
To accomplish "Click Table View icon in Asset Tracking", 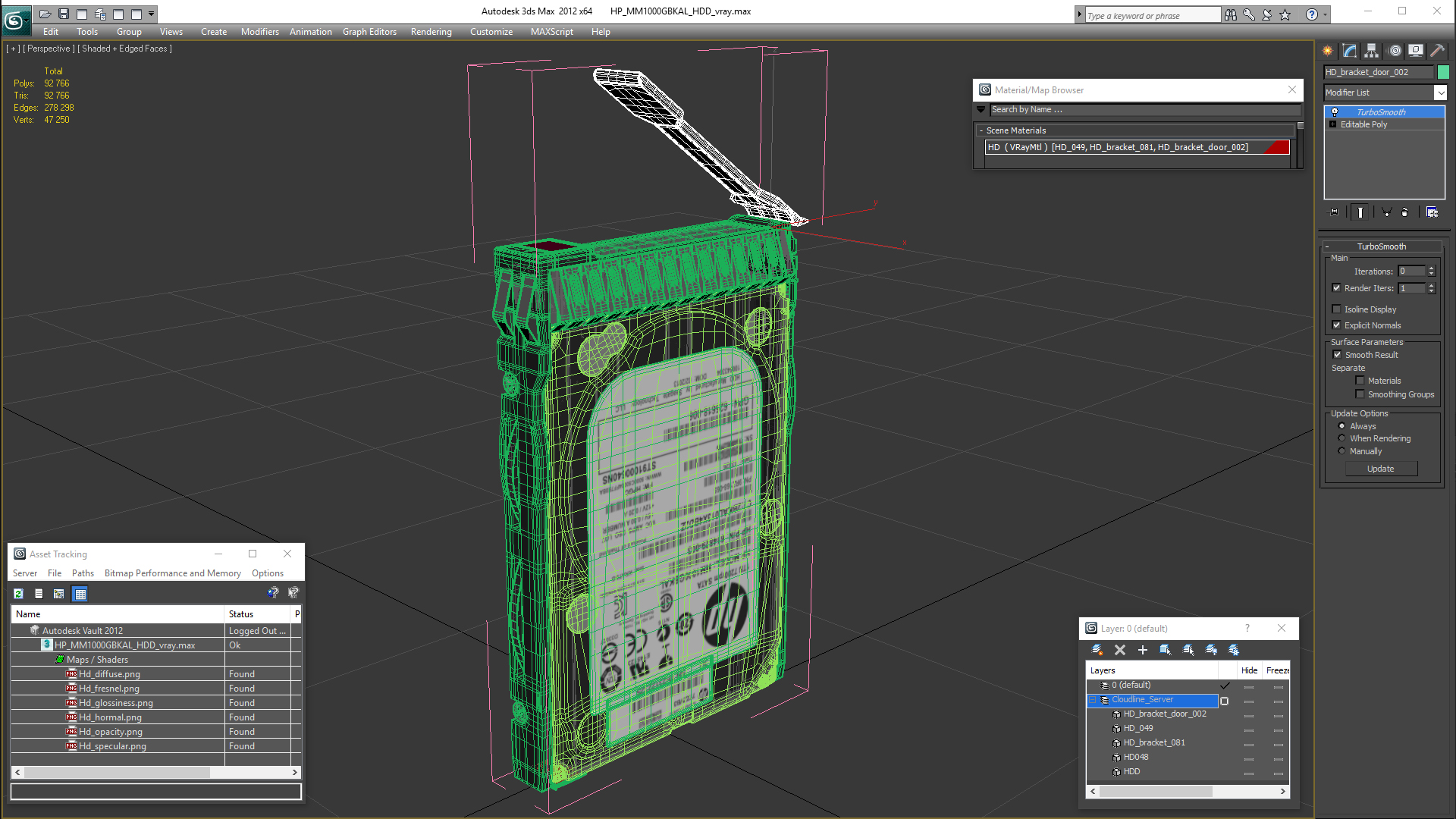I will tap(80, 594).
